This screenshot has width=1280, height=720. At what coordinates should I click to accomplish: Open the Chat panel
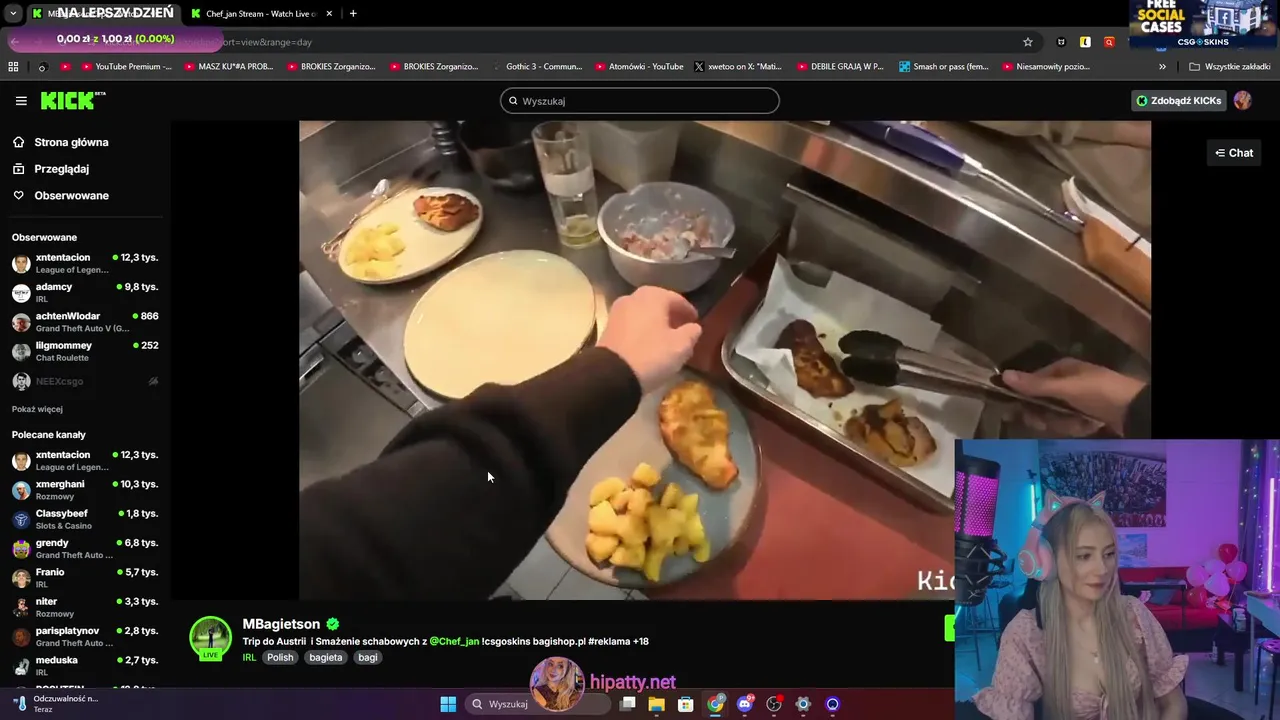point(1234,153)
